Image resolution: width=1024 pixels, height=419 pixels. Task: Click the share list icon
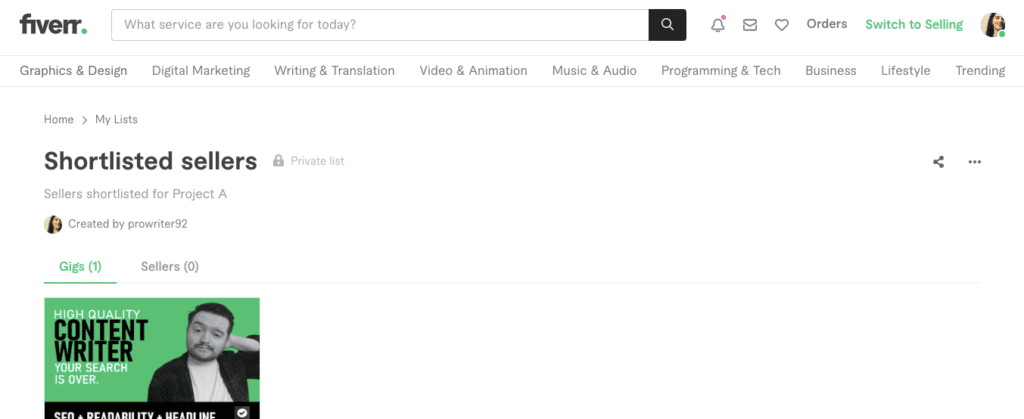pyautogui.click(x=938, y=162)
